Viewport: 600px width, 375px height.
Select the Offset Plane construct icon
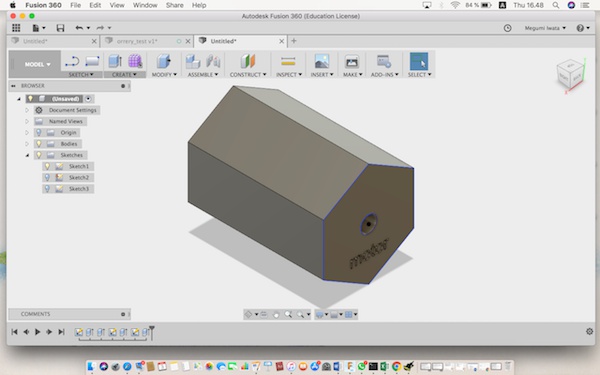point(248,61)
